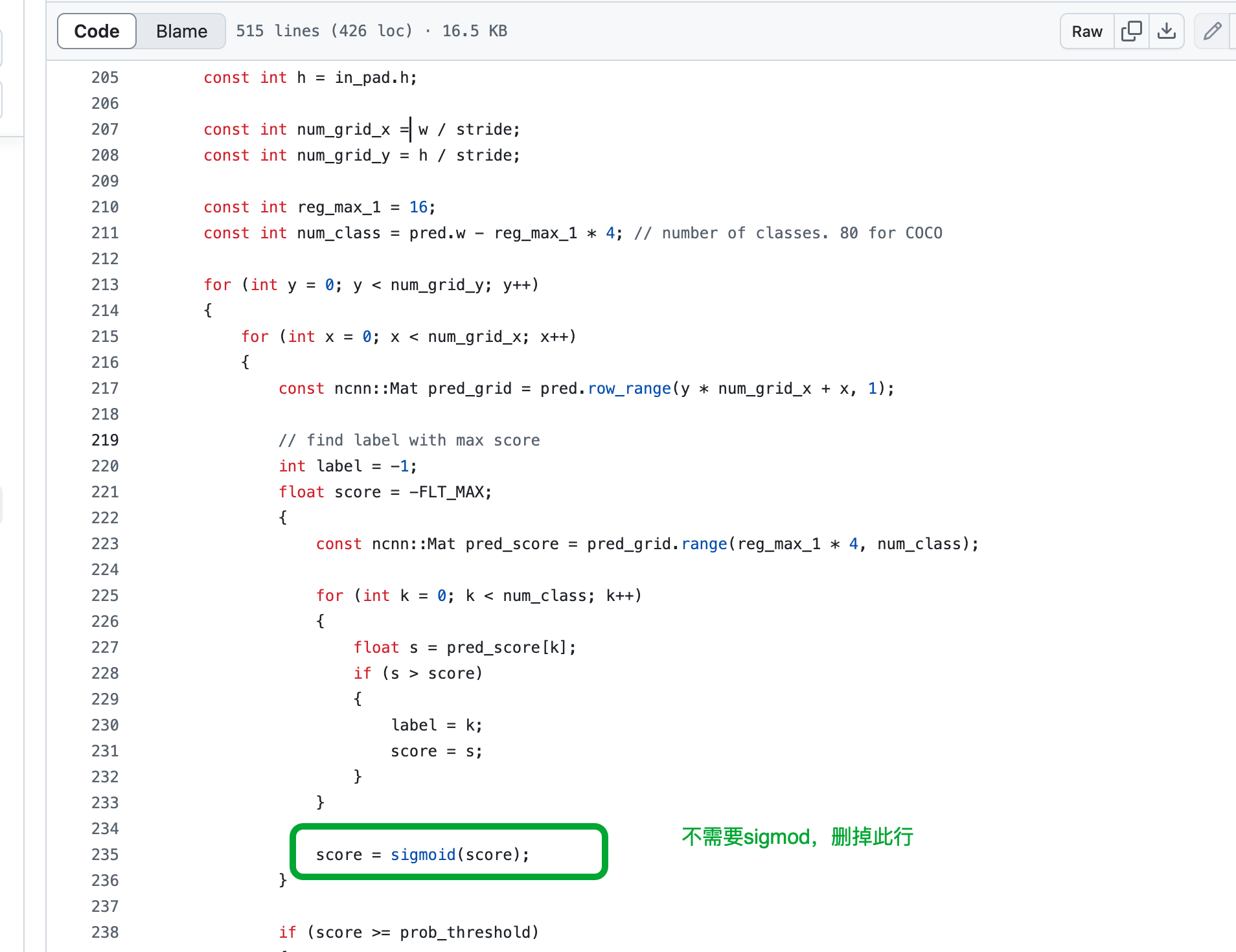Select the Code tab
The width and height of the screenshot is (1236, 952).
pyautogui.click(x=96, y=30)
